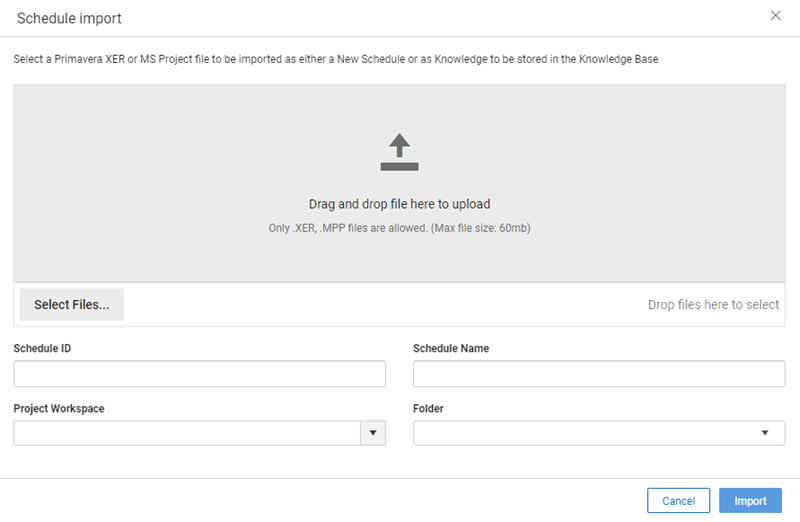
Task: Click inside the Project Workspace combo field
Action: 187,433
